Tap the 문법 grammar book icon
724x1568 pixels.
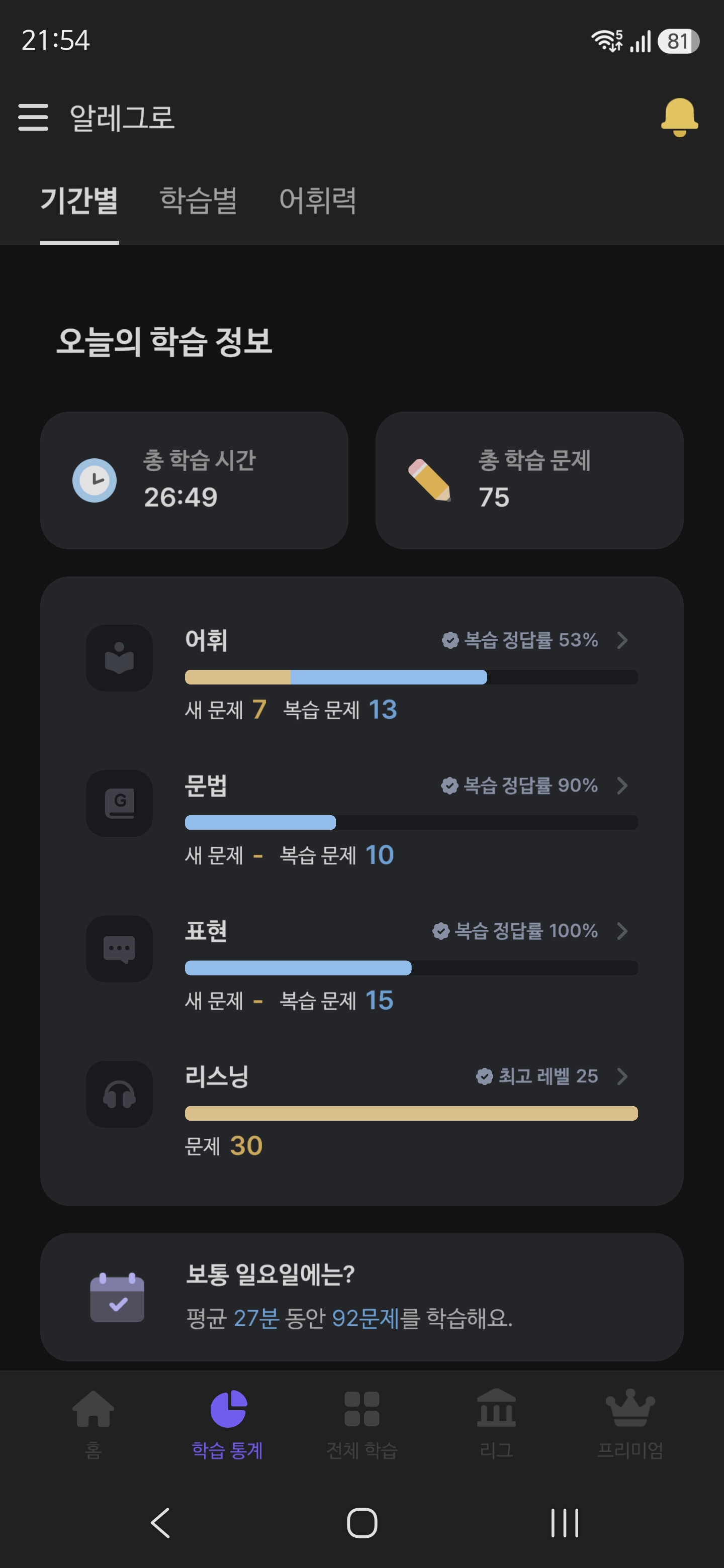[119, 804]
